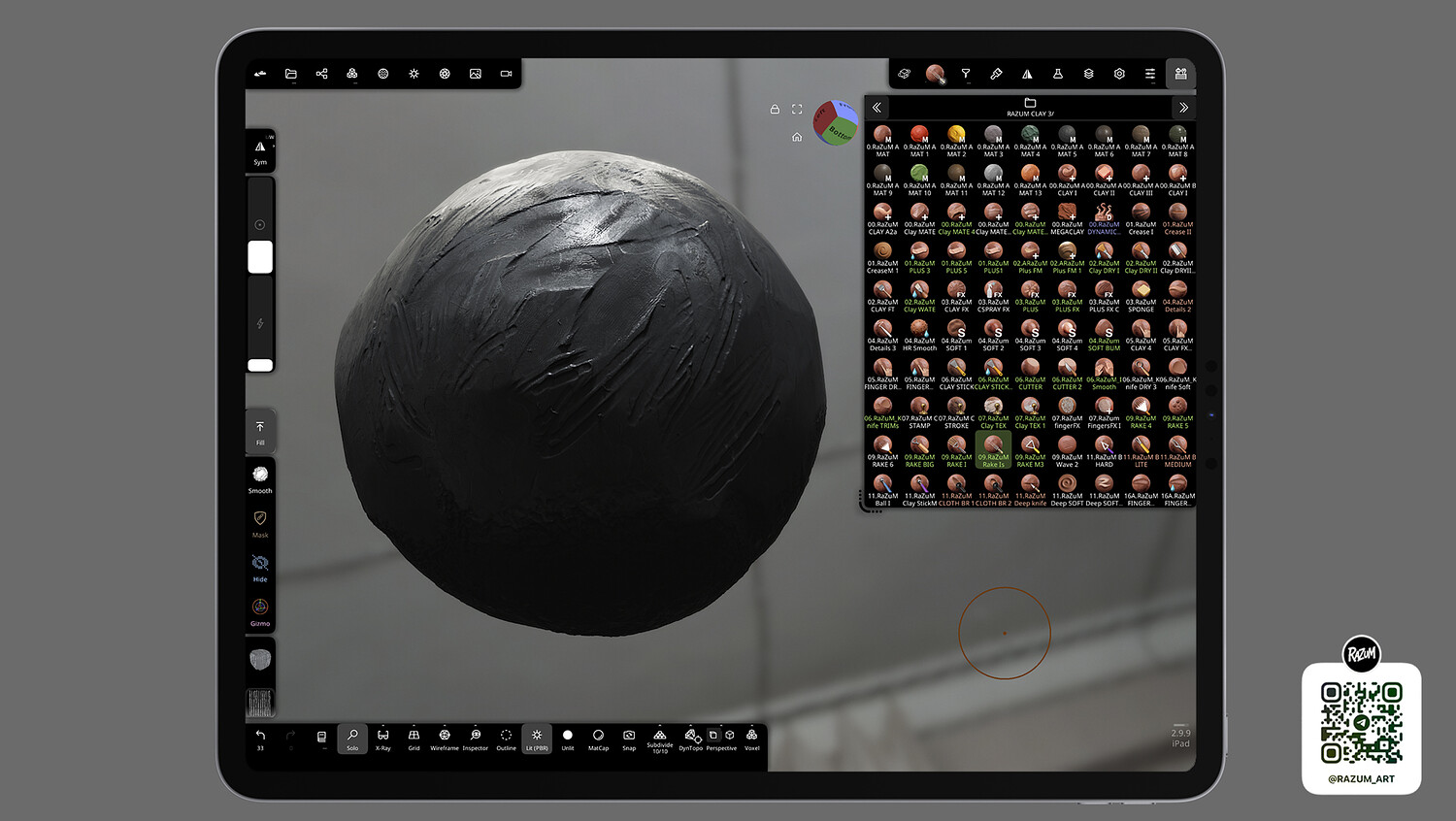Switch shading to Unlit
Screen dimensions: 1456x821
(568, 739)
